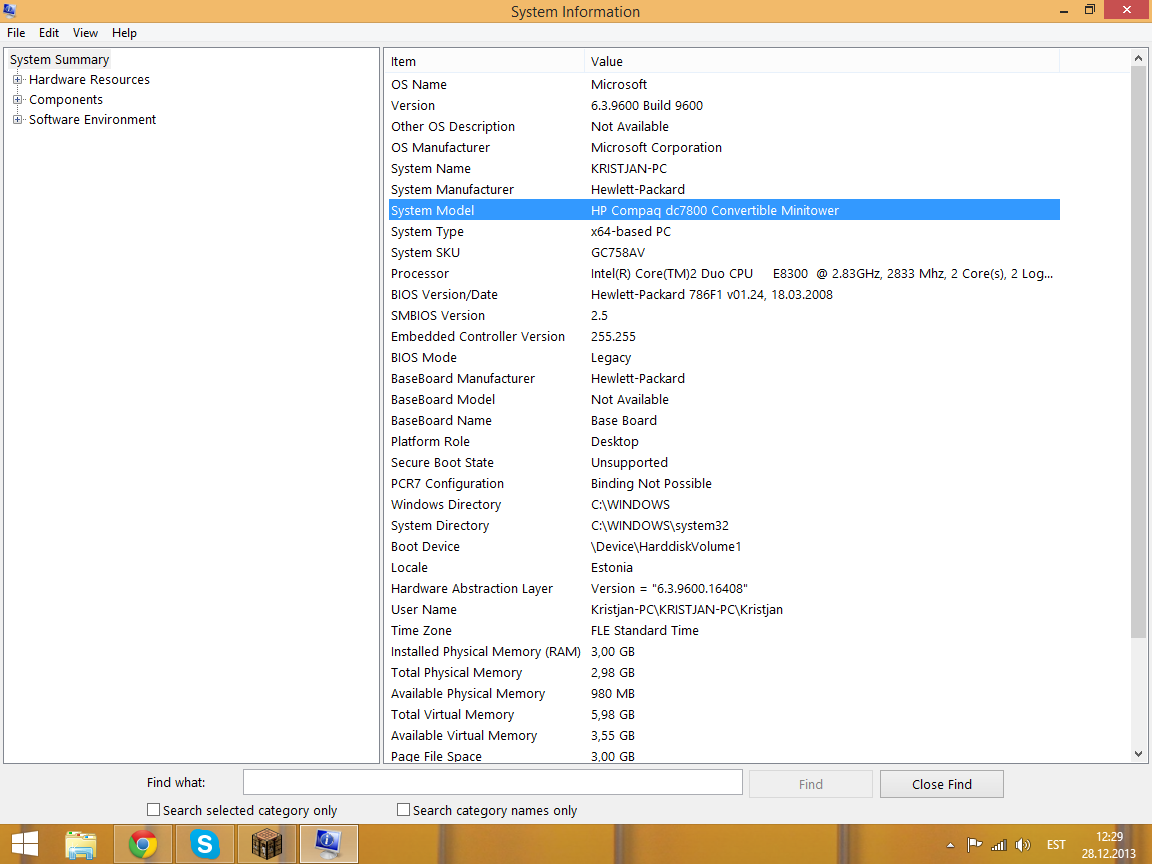Click into the Find what text field

pos(492,782)
